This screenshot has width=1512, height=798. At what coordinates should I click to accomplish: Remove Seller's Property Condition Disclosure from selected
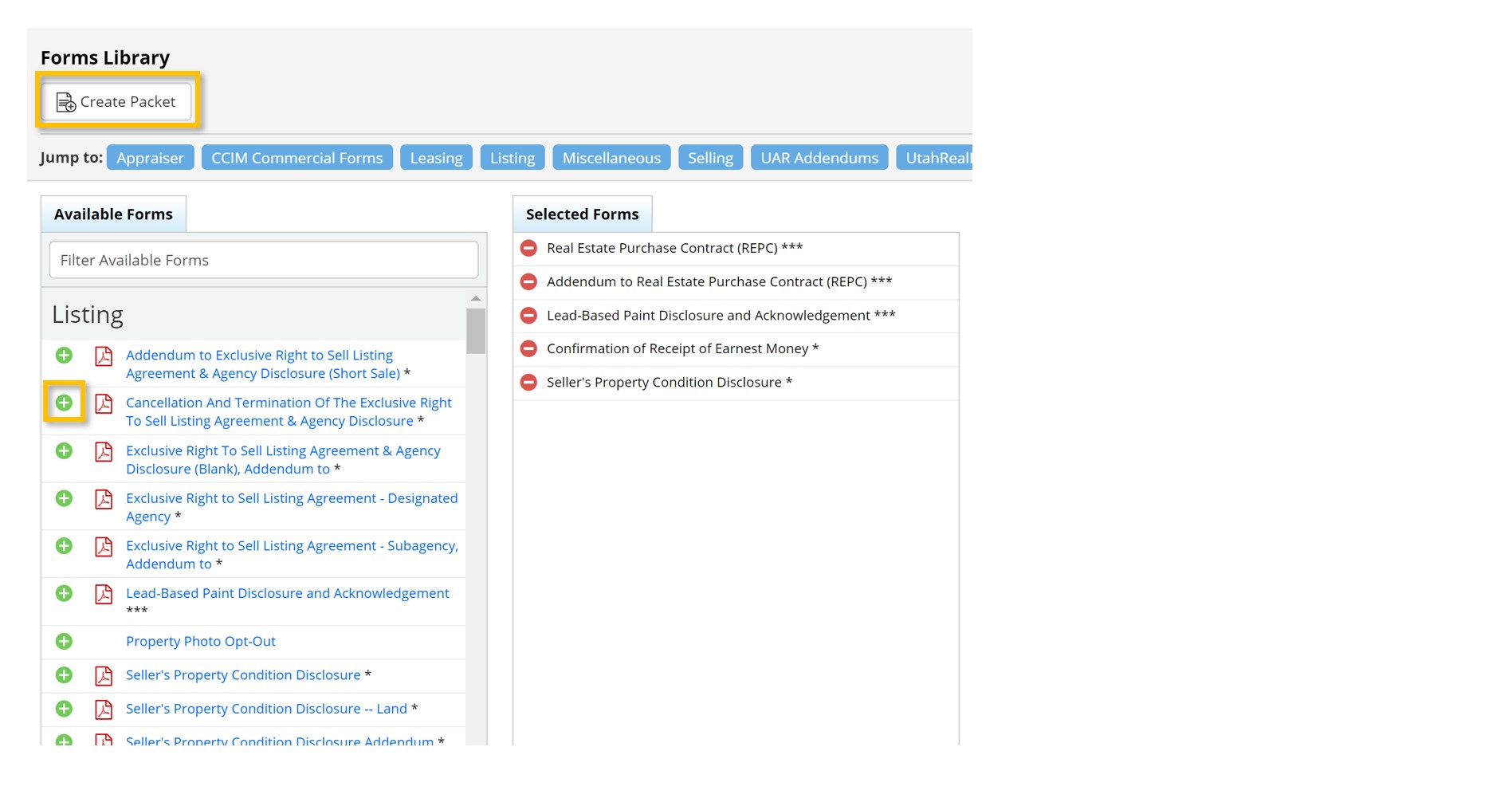528,382
